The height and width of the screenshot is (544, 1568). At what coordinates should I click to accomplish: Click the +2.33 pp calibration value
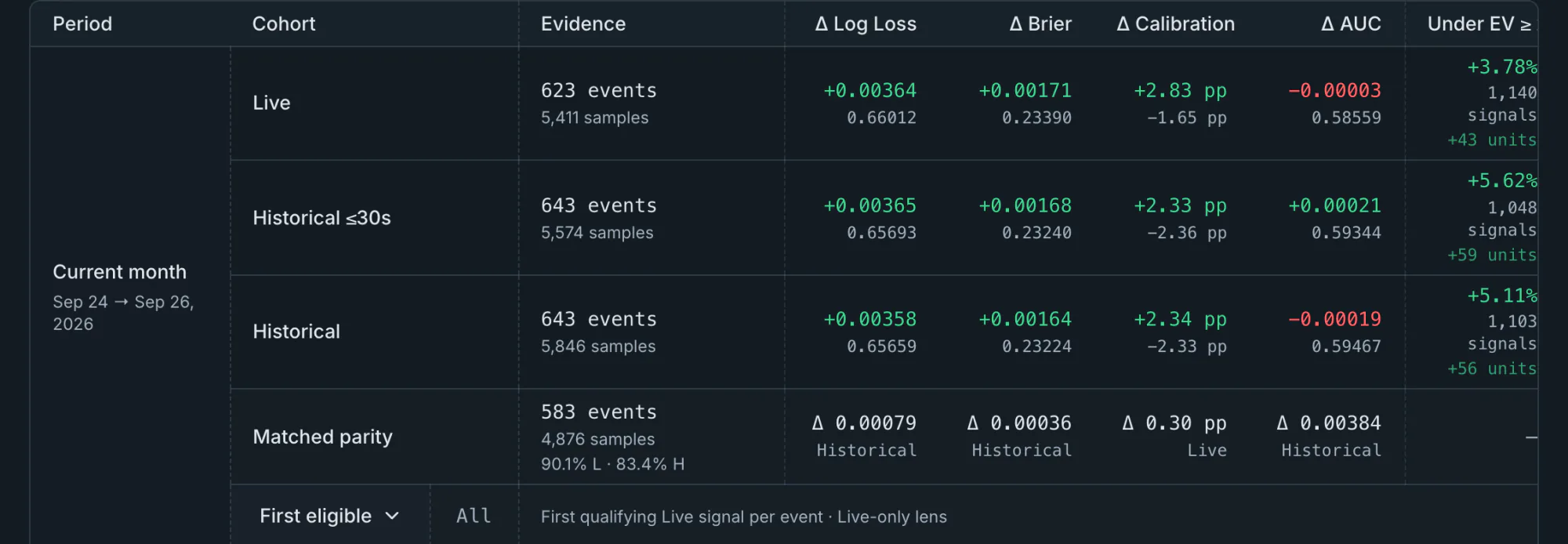1180,205
